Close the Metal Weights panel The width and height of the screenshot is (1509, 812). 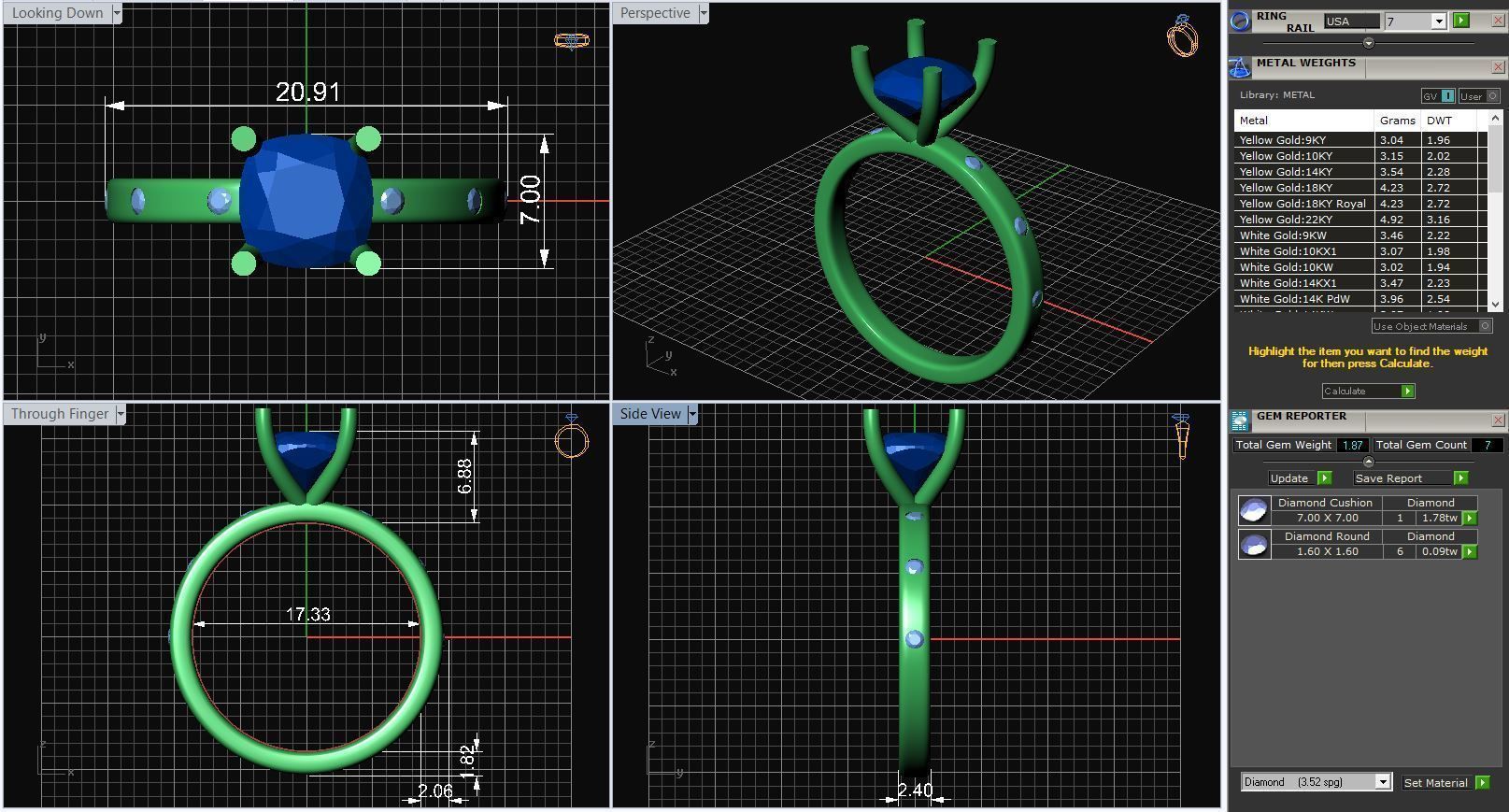[x=1499, y=67]
